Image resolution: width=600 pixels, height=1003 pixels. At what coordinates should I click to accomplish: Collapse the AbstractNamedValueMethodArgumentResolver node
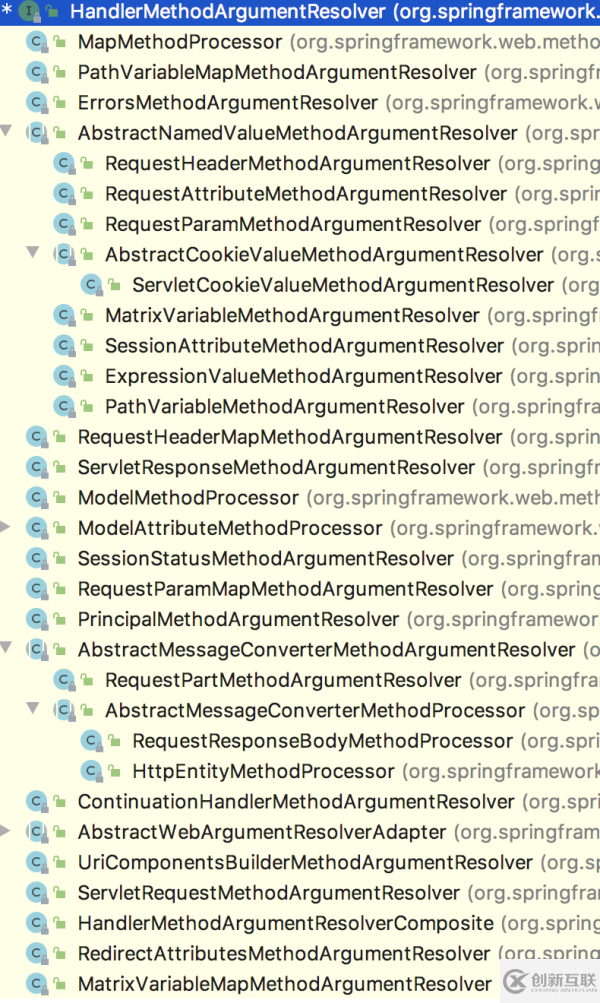tap(6, 131)
